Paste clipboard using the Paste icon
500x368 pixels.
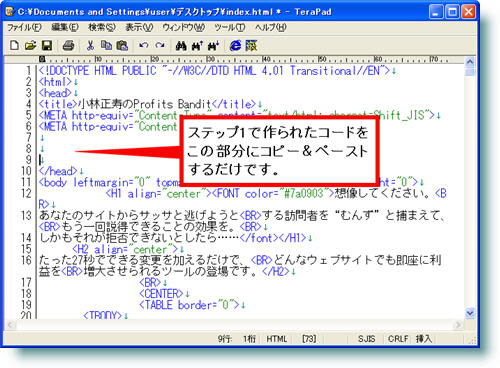click(x=122, y=45)
